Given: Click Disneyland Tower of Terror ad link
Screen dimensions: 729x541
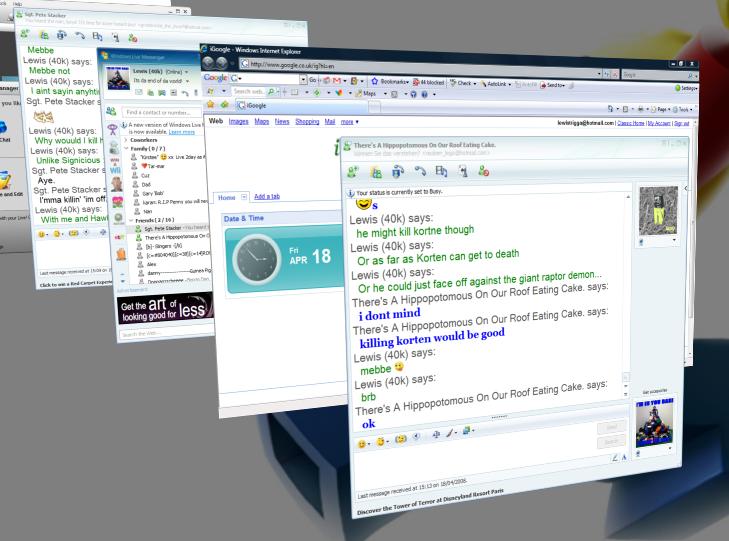Looking at the screenshot, I should click(431, 502).
